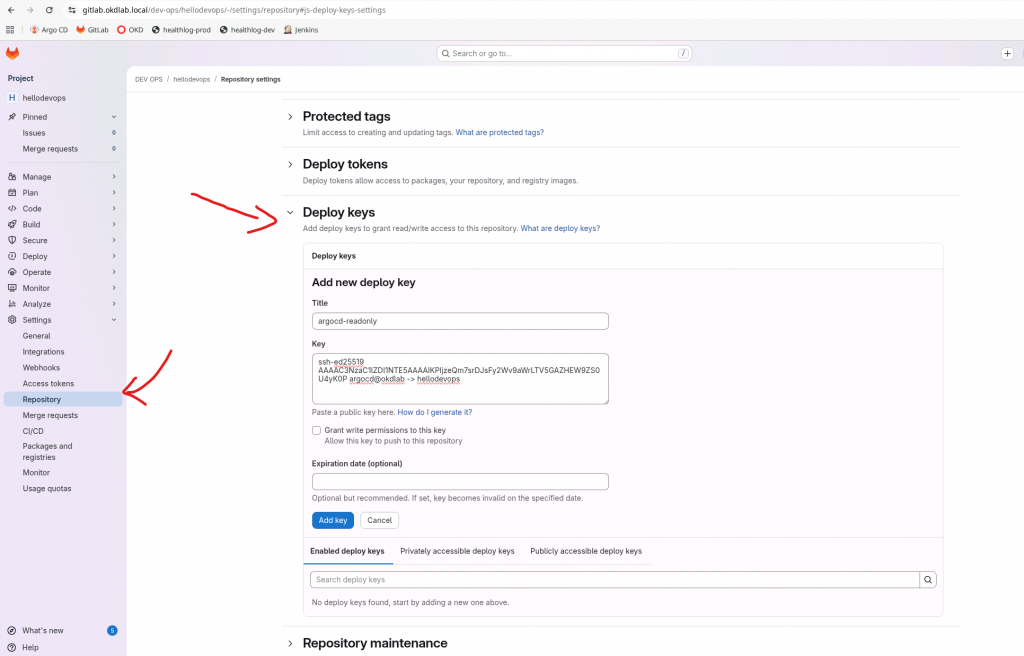Click the plus create-new icon in header

pos(1007,53)
